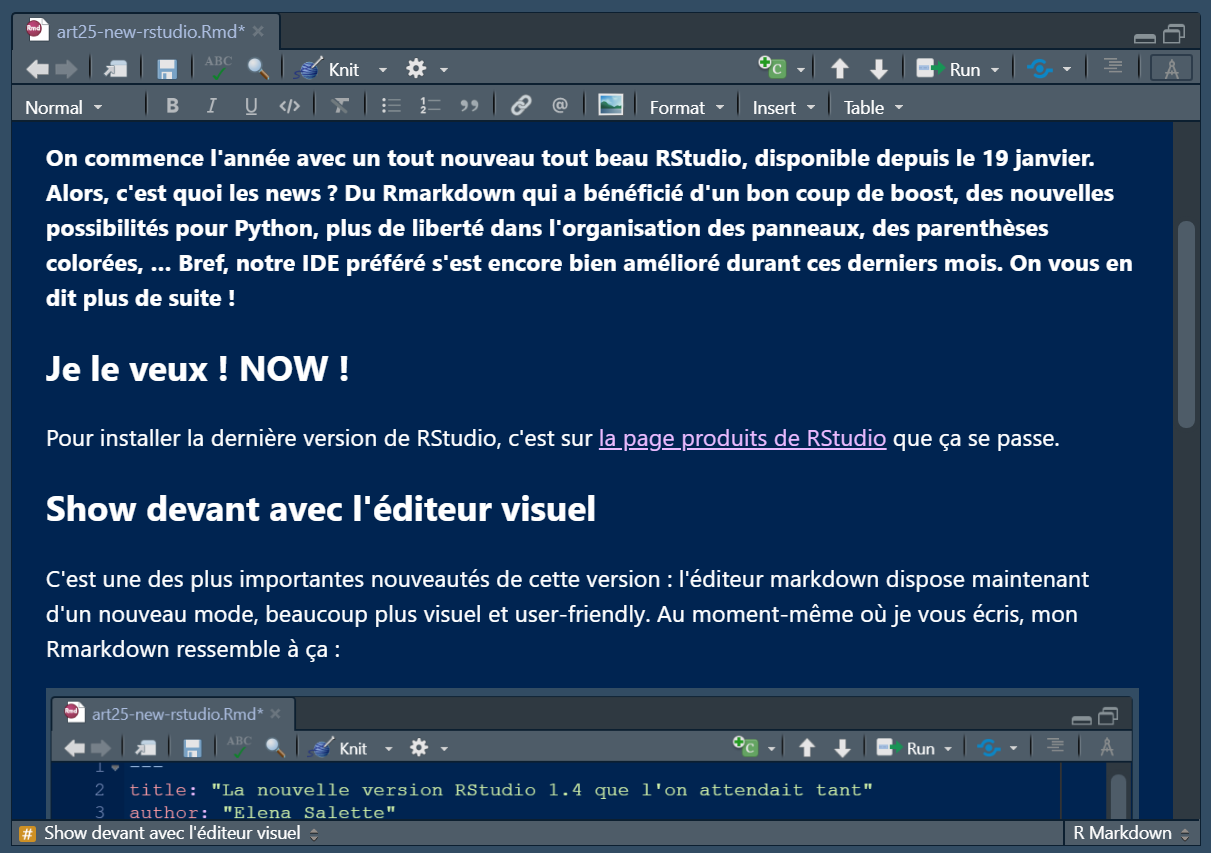Go to next section with down arrow
This screenshot has height=853, width=1211.
coord(879,69)
